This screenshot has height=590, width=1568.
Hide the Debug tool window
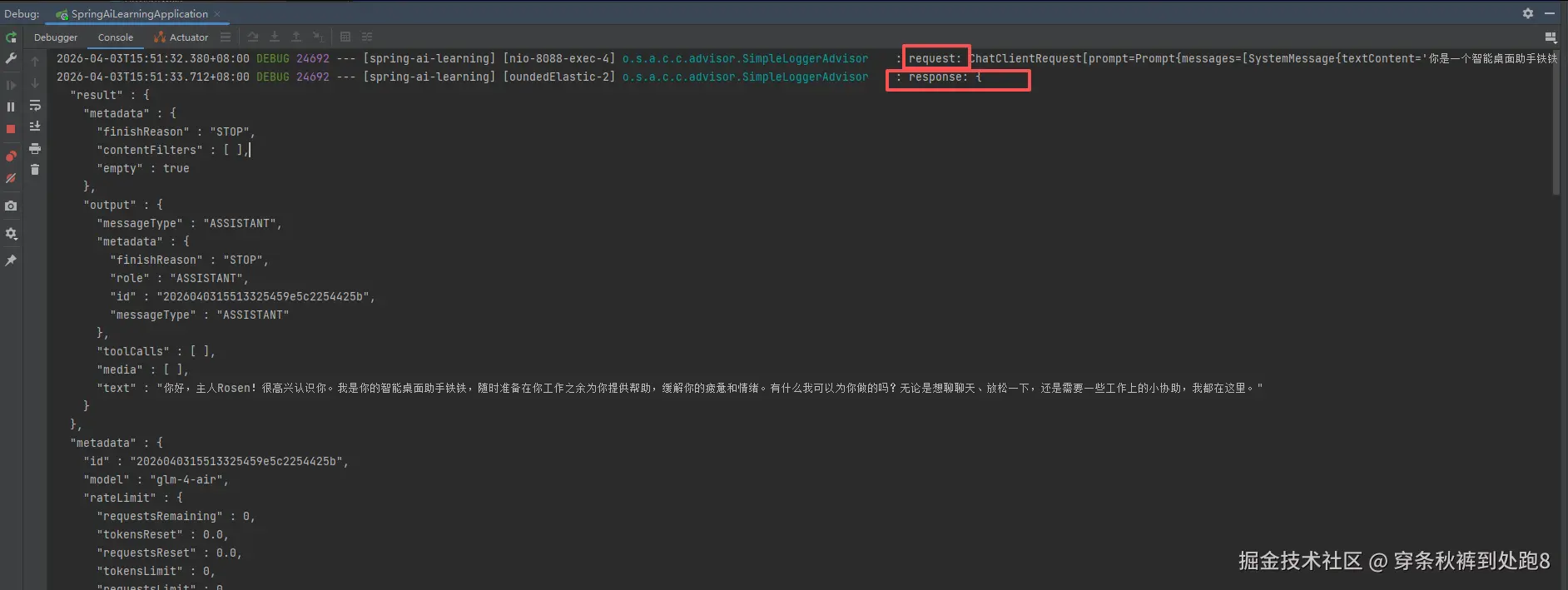(1550, 13)
